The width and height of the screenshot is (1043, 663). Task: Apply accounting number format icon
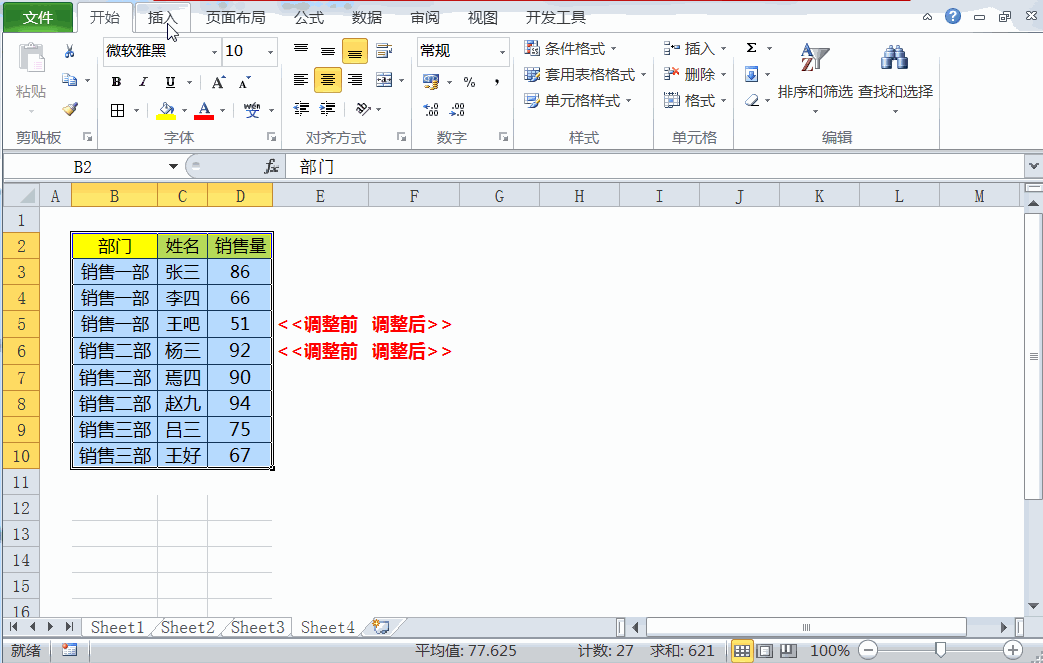point(431,82)
